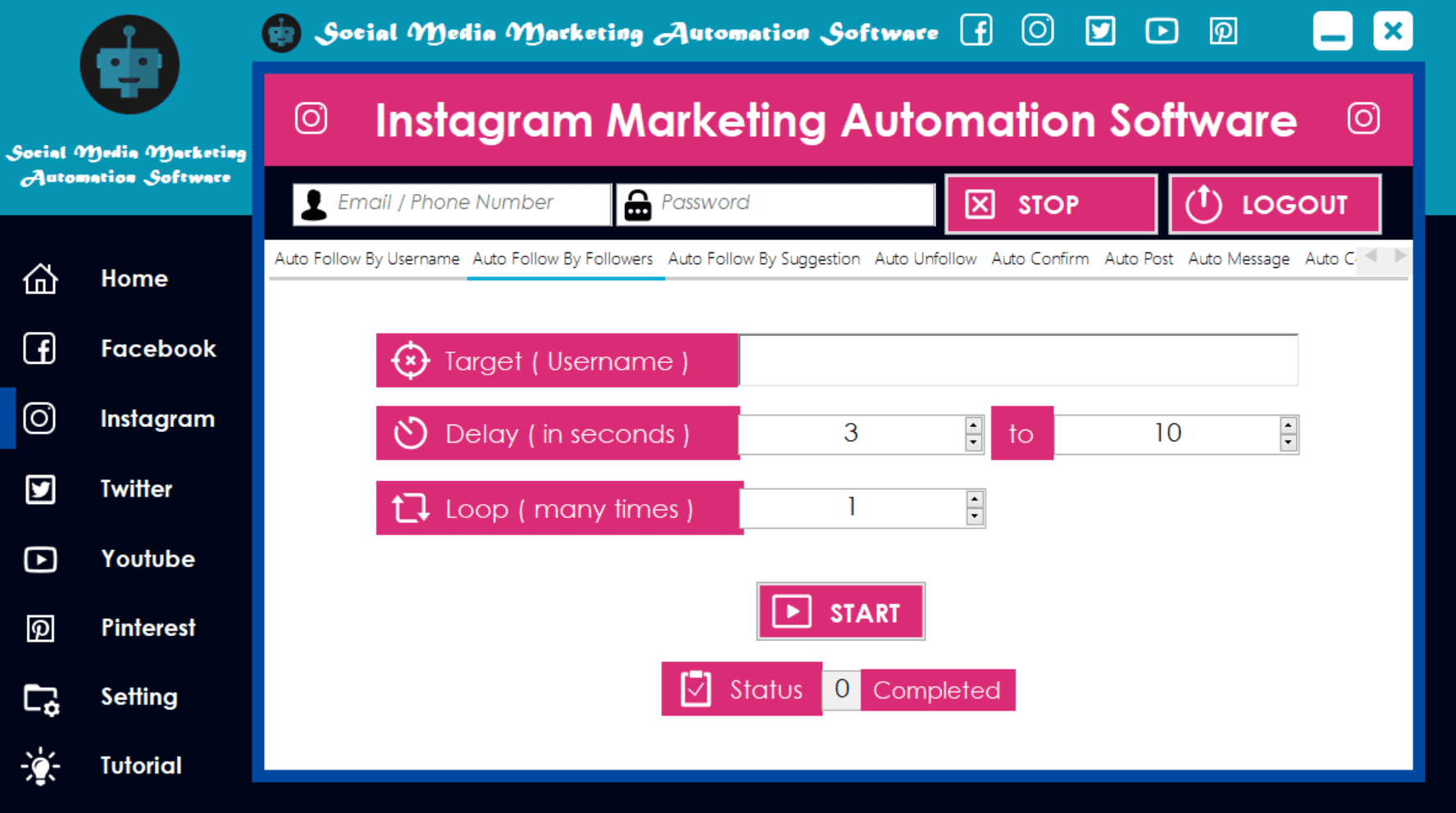Click the Facebook icon in sidebar
This screenshot has height=813, width=1456.
click(39, 348)
